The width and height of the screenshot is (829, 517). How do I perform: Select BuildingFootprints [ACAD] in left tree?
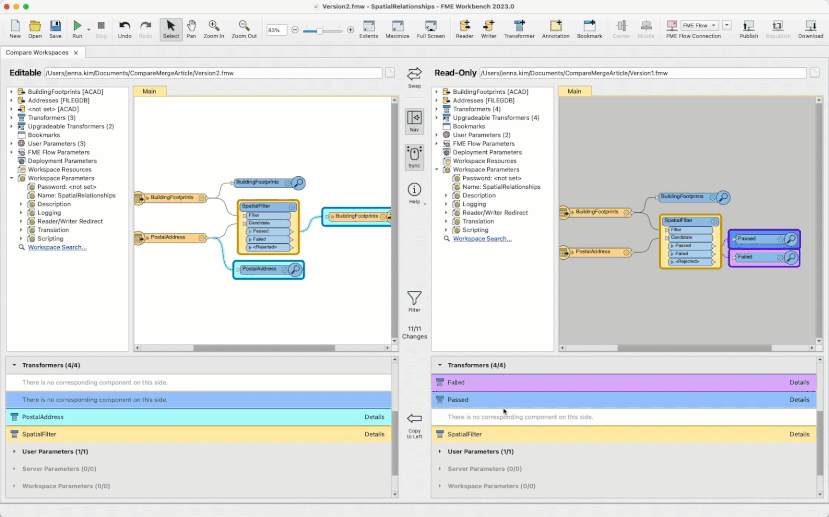point(66,91)
